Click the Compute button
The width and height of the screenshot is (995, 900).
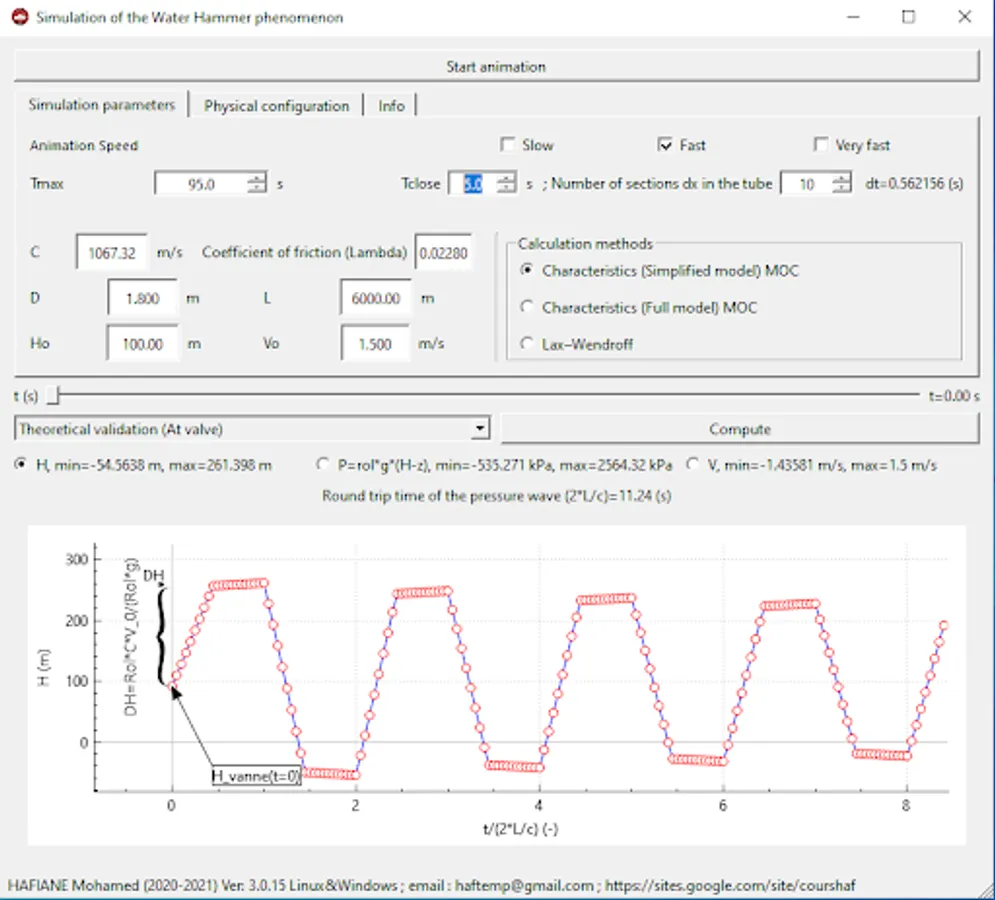pos(739,429)
